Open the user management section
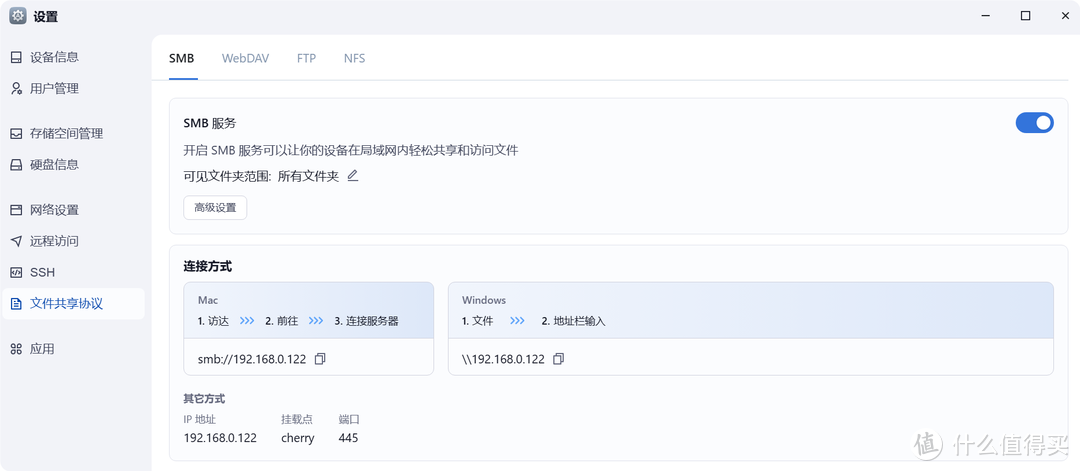Image resolution: width=1080 pixels, height=471 pixels. (x=54, y=89)
